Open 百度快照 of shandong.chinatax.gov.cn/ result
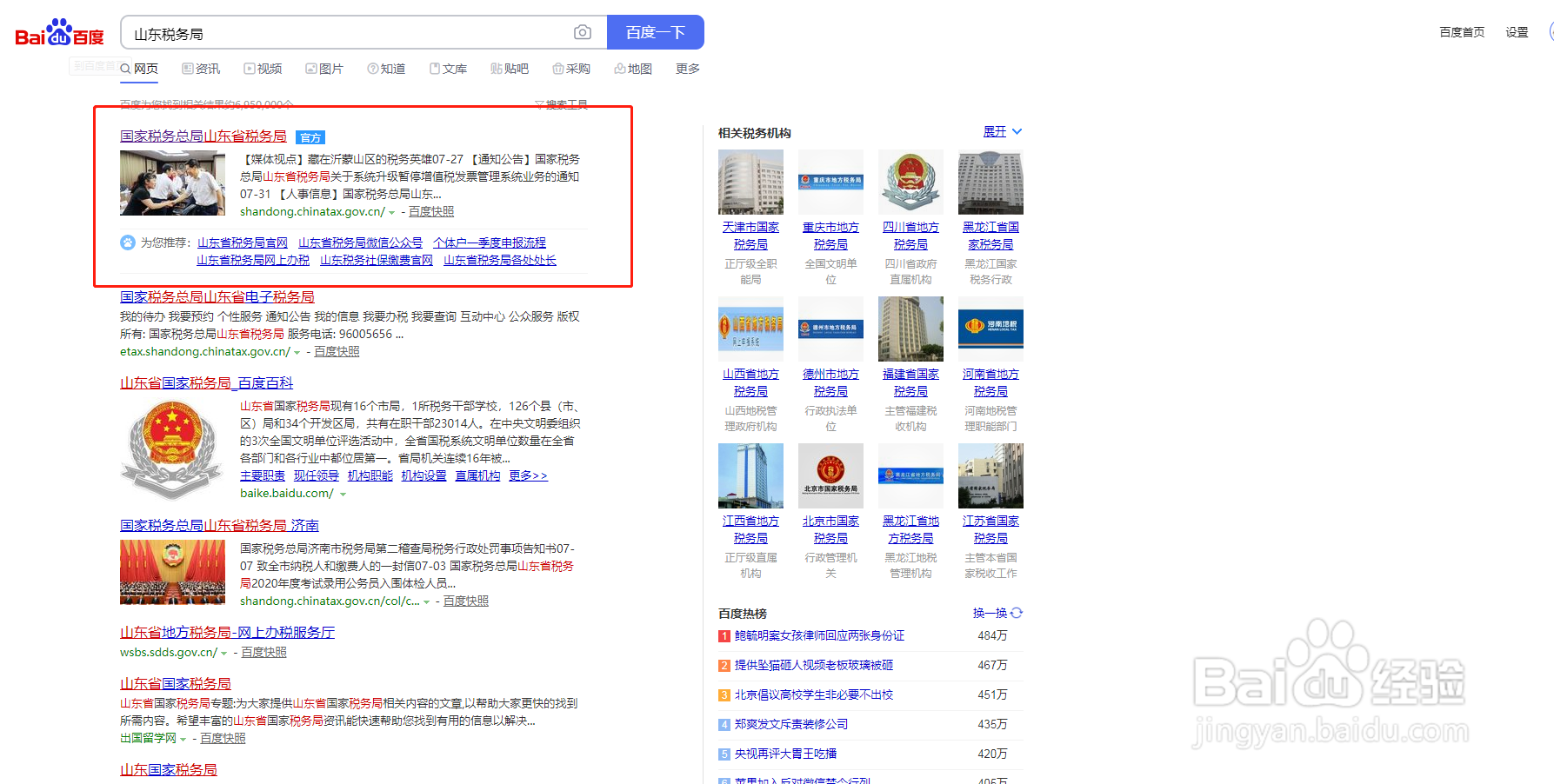Screen dimensions: 1554x784 point(431,211)
